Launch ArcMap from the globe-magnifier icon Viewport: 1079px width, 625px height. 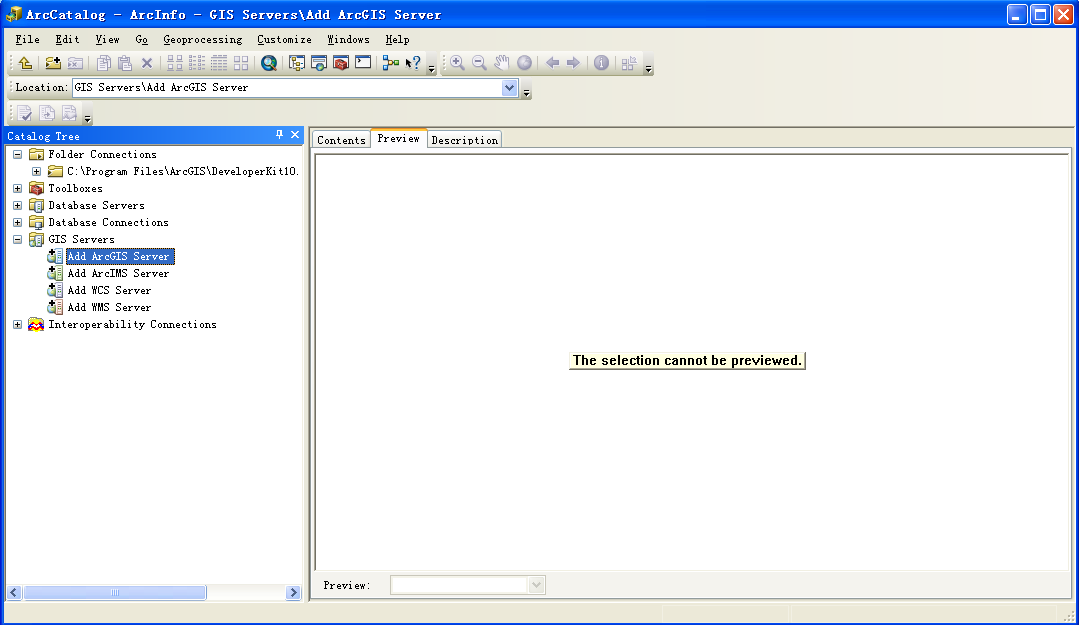269,63
